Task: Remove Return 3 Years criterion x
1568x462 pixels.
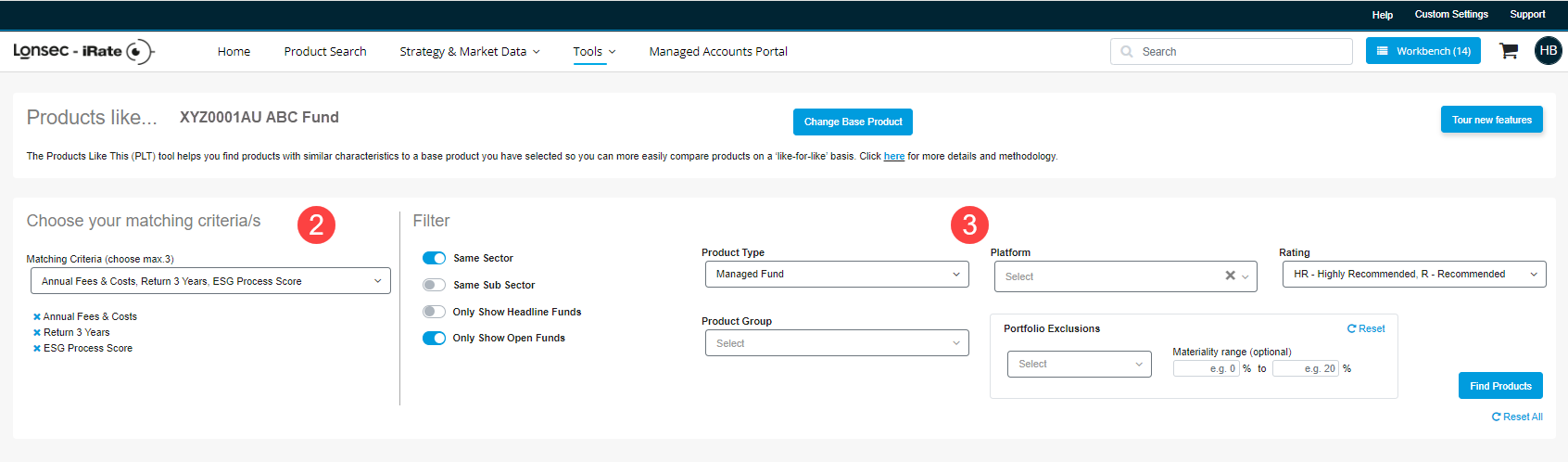Action: tap(37, 333)
